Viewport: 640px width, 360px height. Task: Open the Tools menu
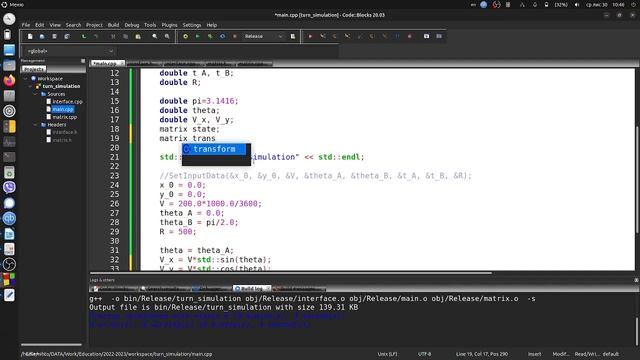click(x=150, y=25)
